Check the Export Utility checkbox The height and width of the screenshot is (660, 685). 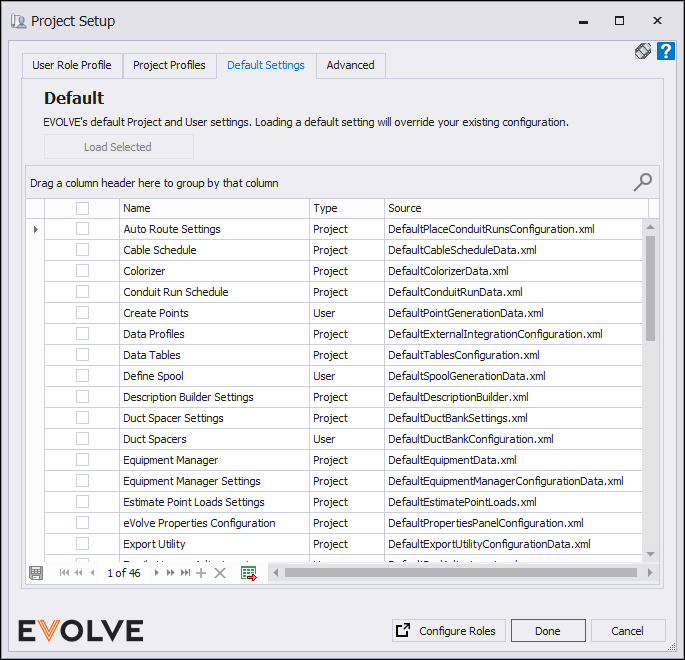pos(82,544)
